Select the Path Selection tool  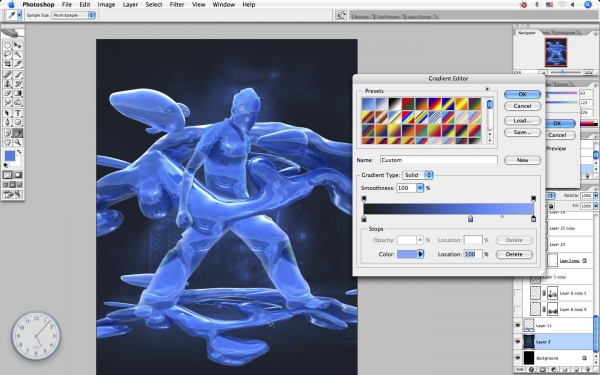coord(7,113)
